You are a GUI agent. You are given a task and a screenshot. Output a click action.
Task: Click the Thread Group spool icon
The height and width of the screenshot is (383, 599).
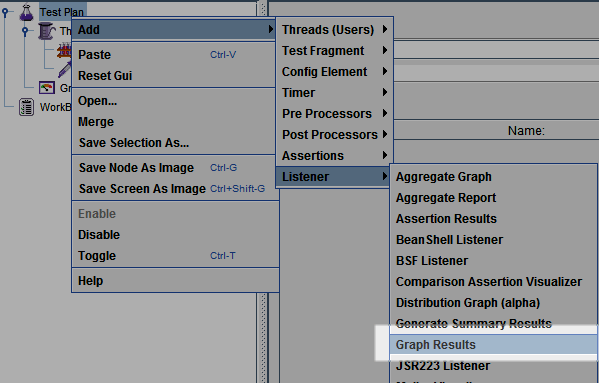[x=47, y=31]
